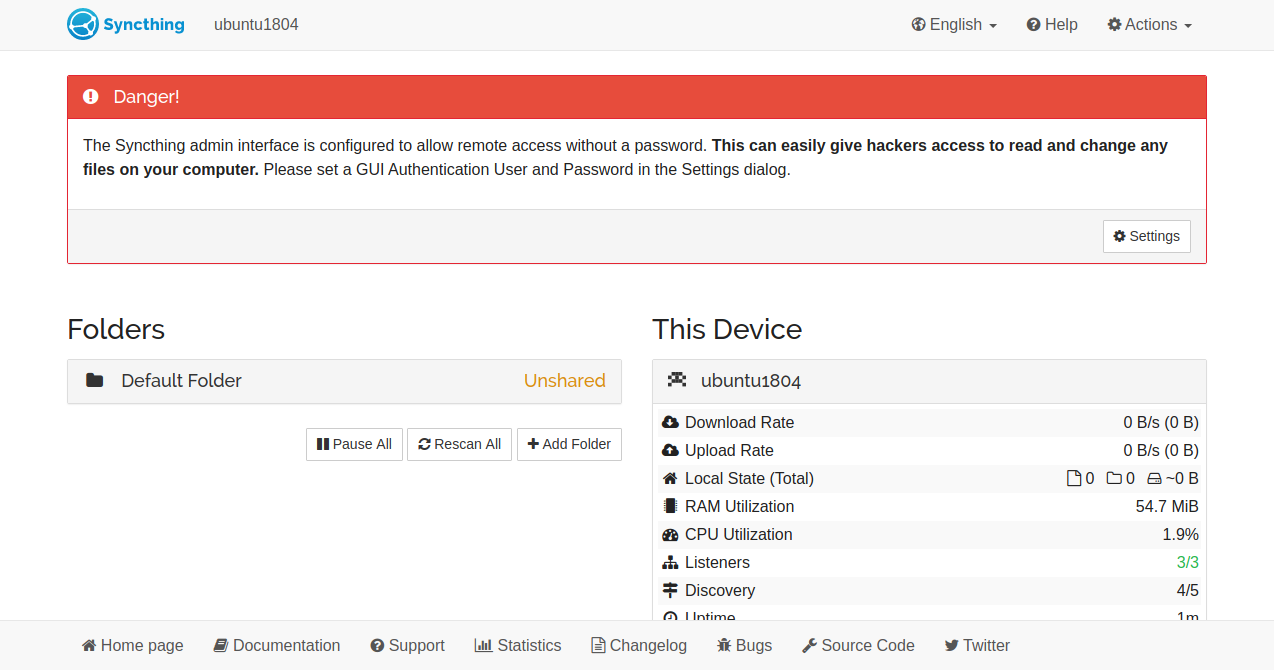
Task: Open the Actions menu
Action: click(x=1150, y=25)
